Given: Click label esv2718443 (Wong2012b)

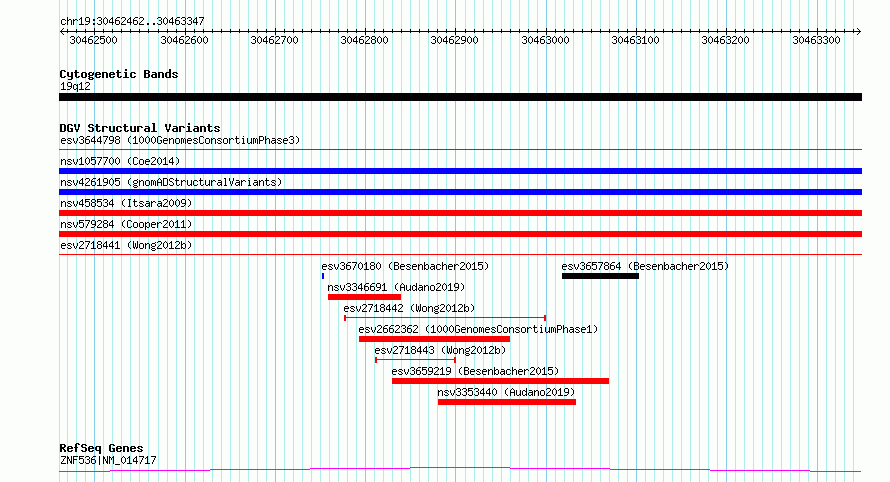Looking at the screenshot, I should tap(440, 350).
